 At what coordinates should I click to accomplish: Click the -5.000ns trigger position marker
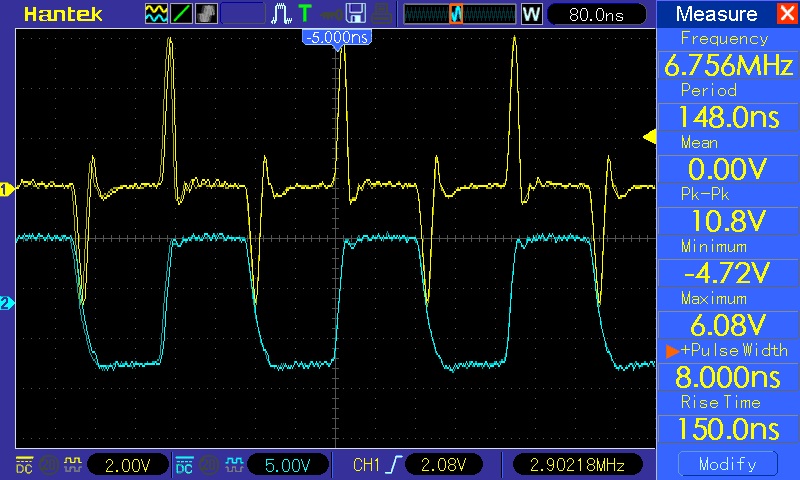coord(337,38)
